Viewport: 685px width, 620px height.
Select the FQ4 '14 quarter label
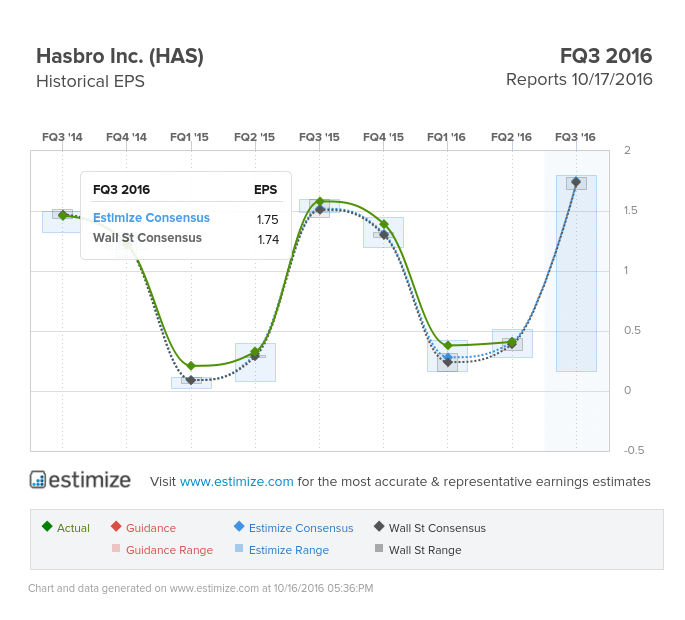point(126,137)
